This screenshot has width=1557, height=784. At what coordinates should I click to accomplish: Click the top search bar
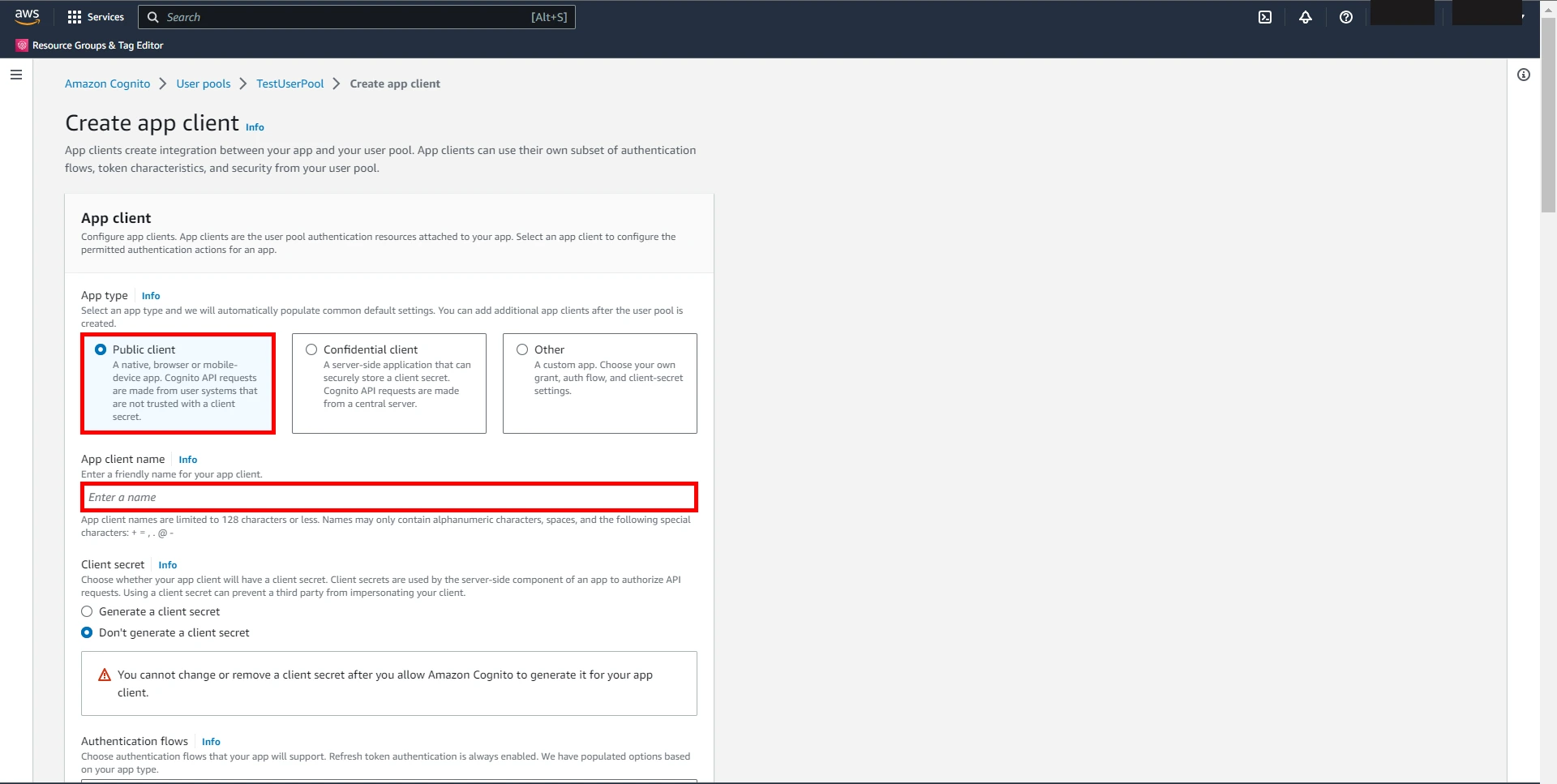tap(357, 17)
